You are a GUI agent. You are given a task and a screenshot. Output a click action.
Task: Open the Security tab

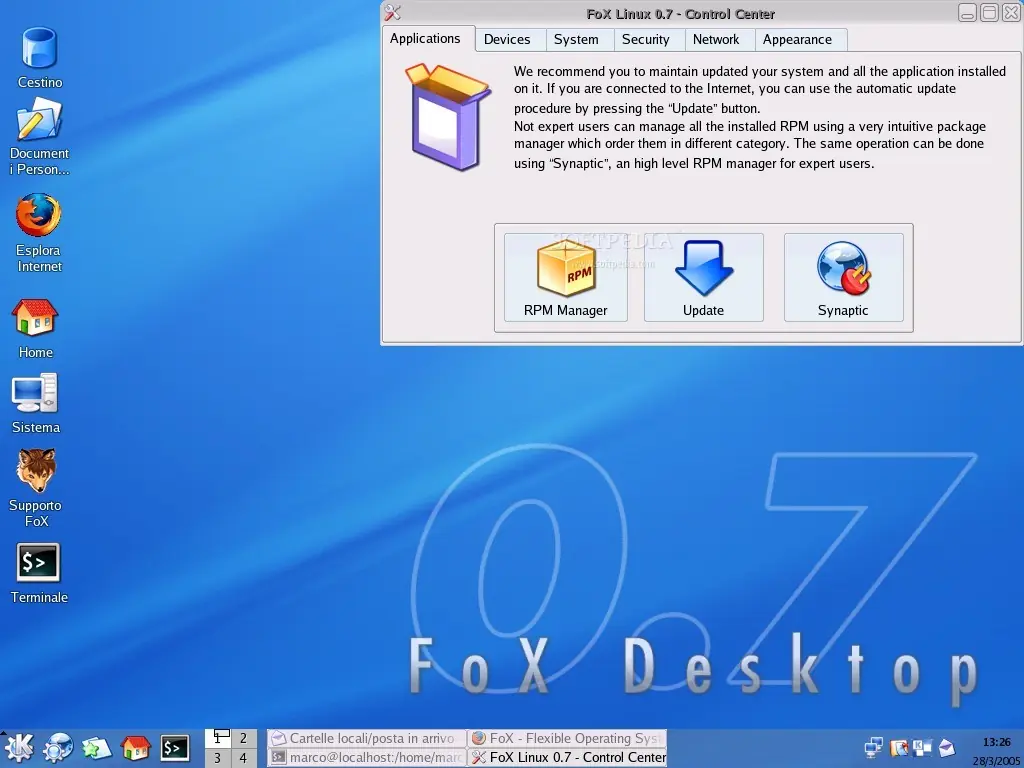click(x=645, y=40)
